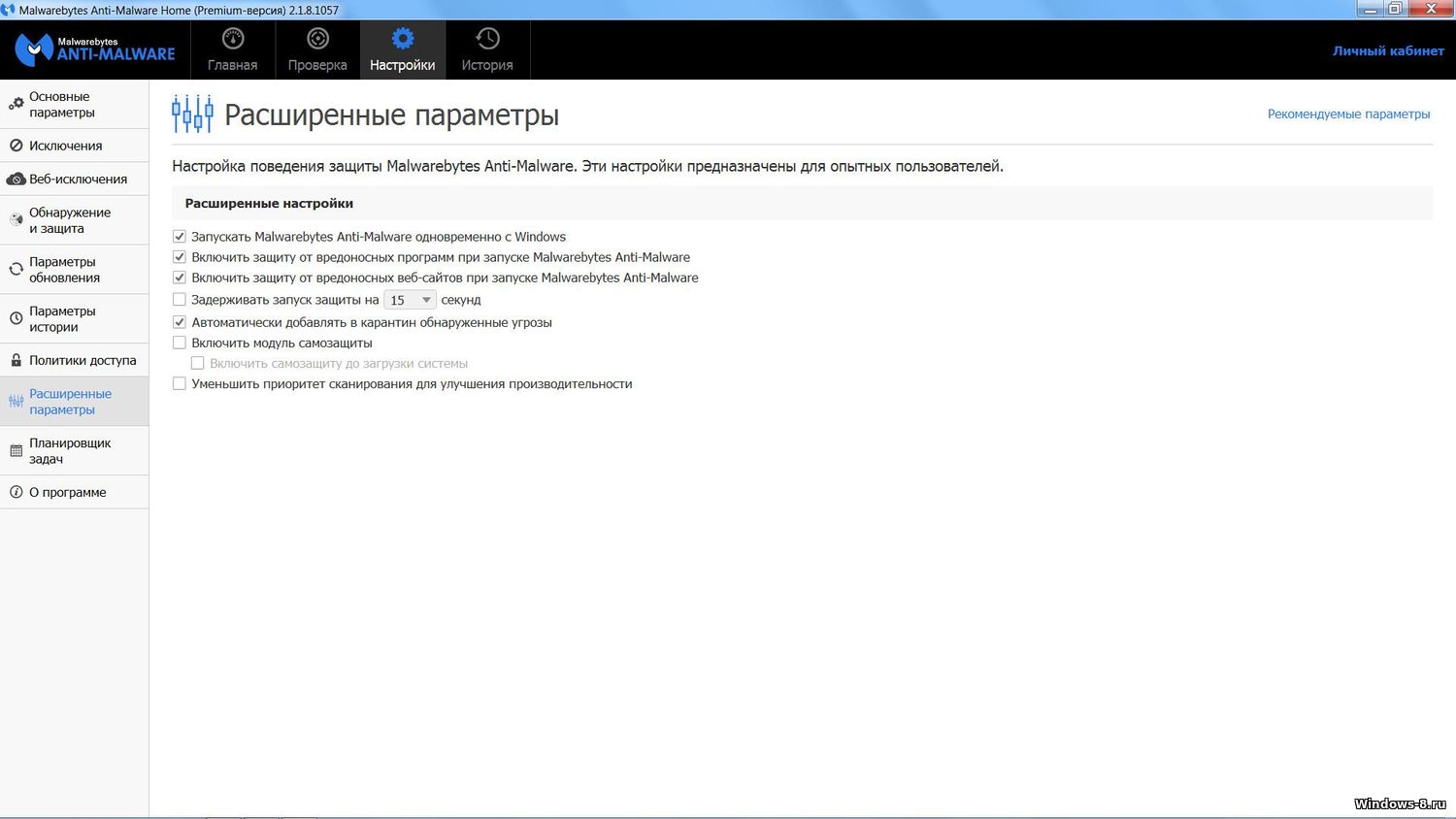Viewport: 1456px width, 819px height.
Task: Click the Политики доступа lock icon
Action: (x=16, y=360)
